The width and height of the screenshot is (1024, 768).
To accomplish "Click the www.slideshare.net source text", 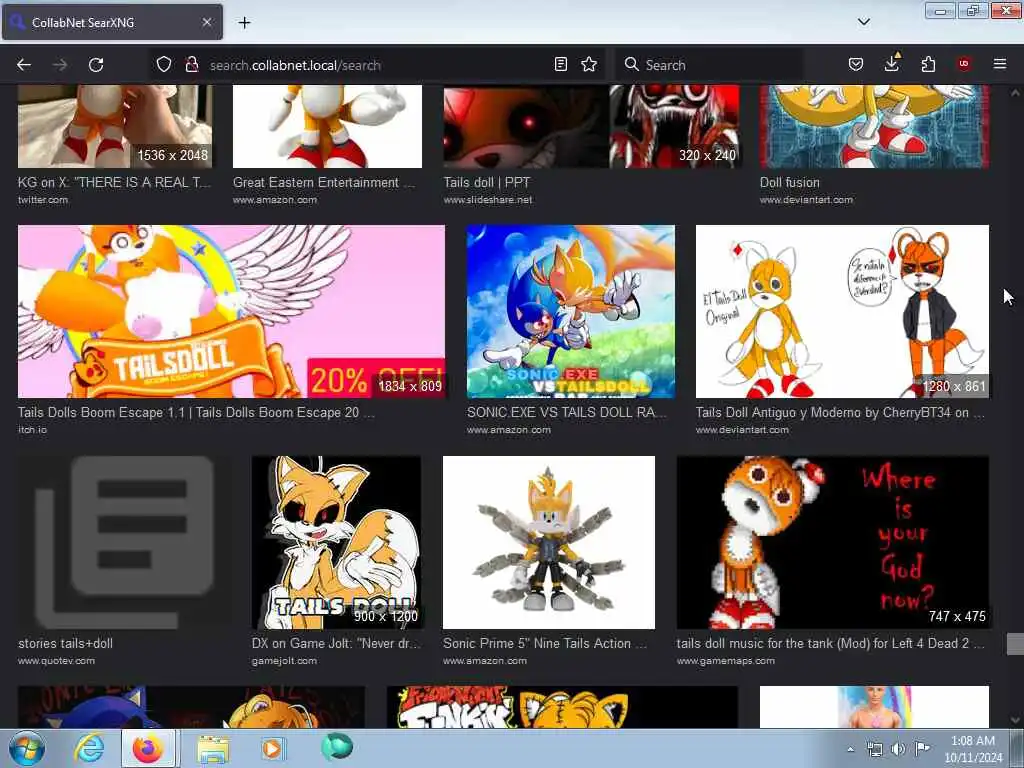I will (488, 200).
